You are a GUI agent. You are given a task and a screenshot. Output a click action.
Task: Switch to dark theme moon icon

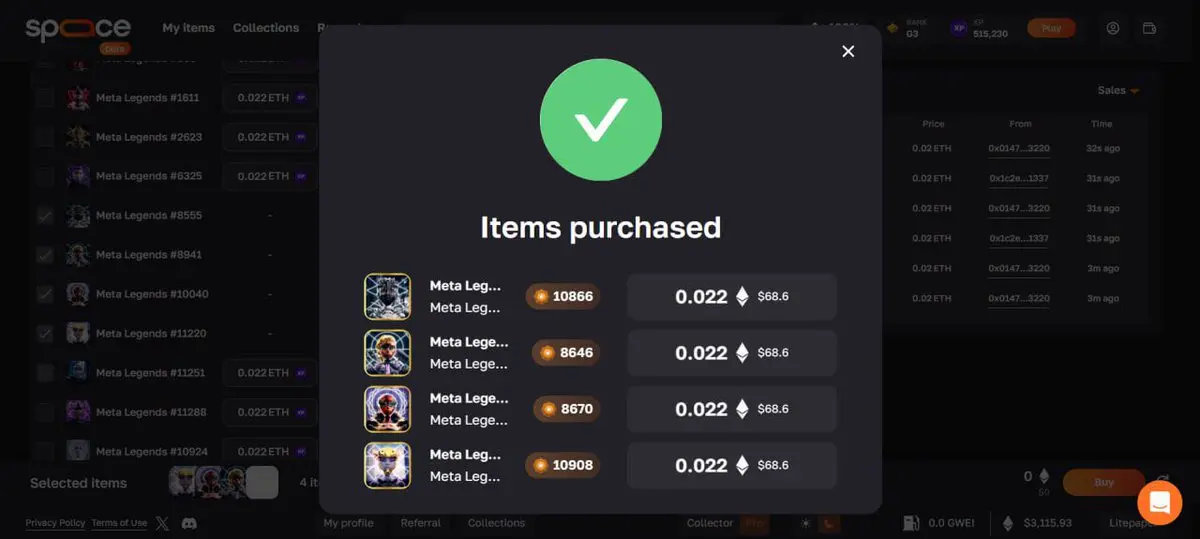tap(829, 523)
